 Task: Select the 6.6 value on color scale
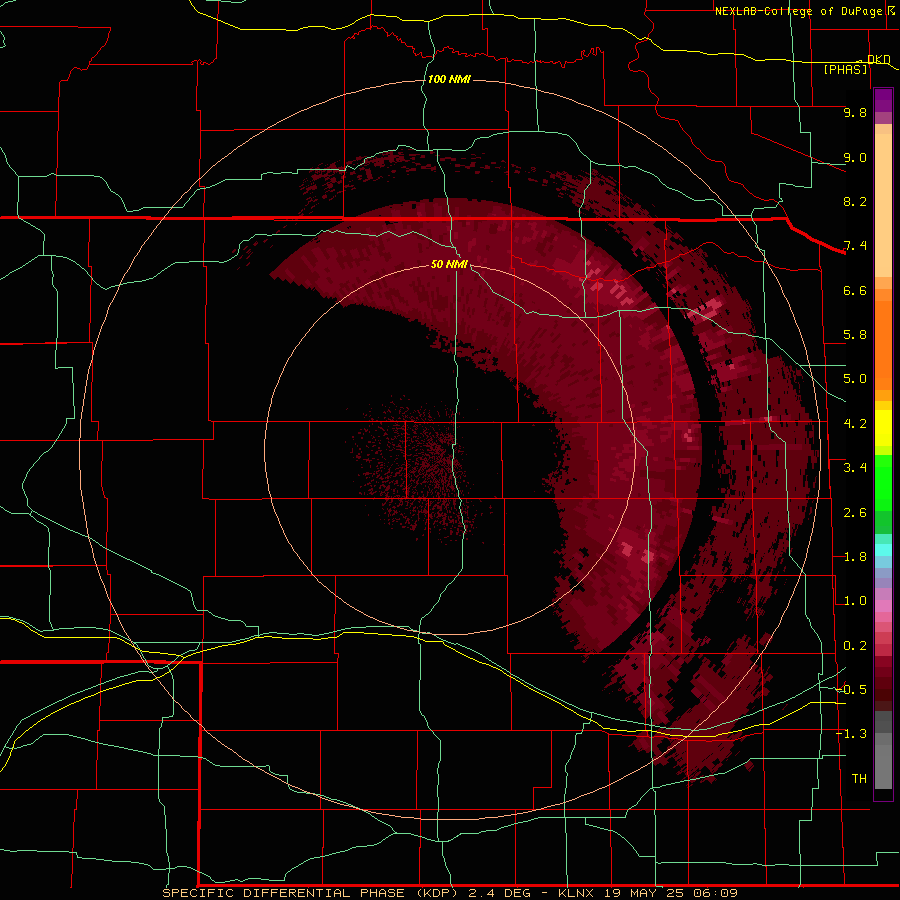point(855,290)
